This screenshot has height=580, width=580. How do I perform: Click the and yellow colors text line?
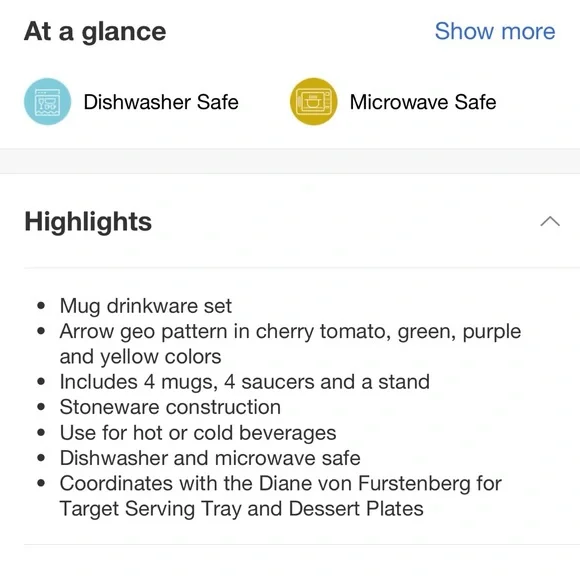click(141, 357)
